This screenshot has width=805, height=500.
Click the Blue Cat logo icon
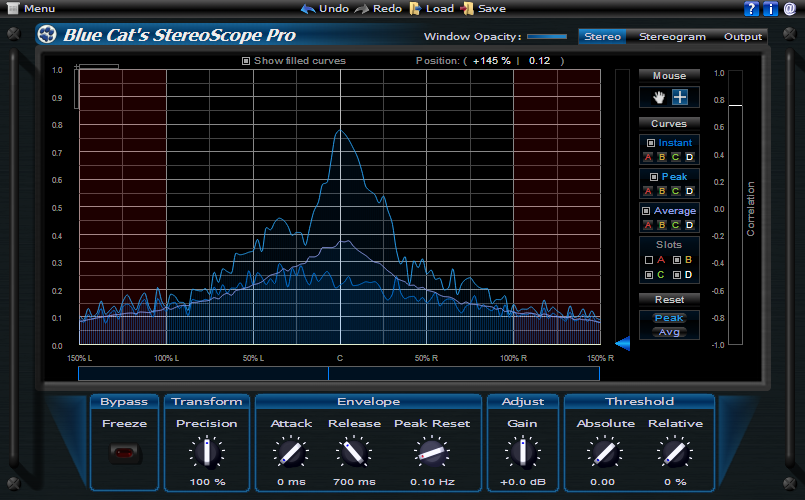[47, 35]
